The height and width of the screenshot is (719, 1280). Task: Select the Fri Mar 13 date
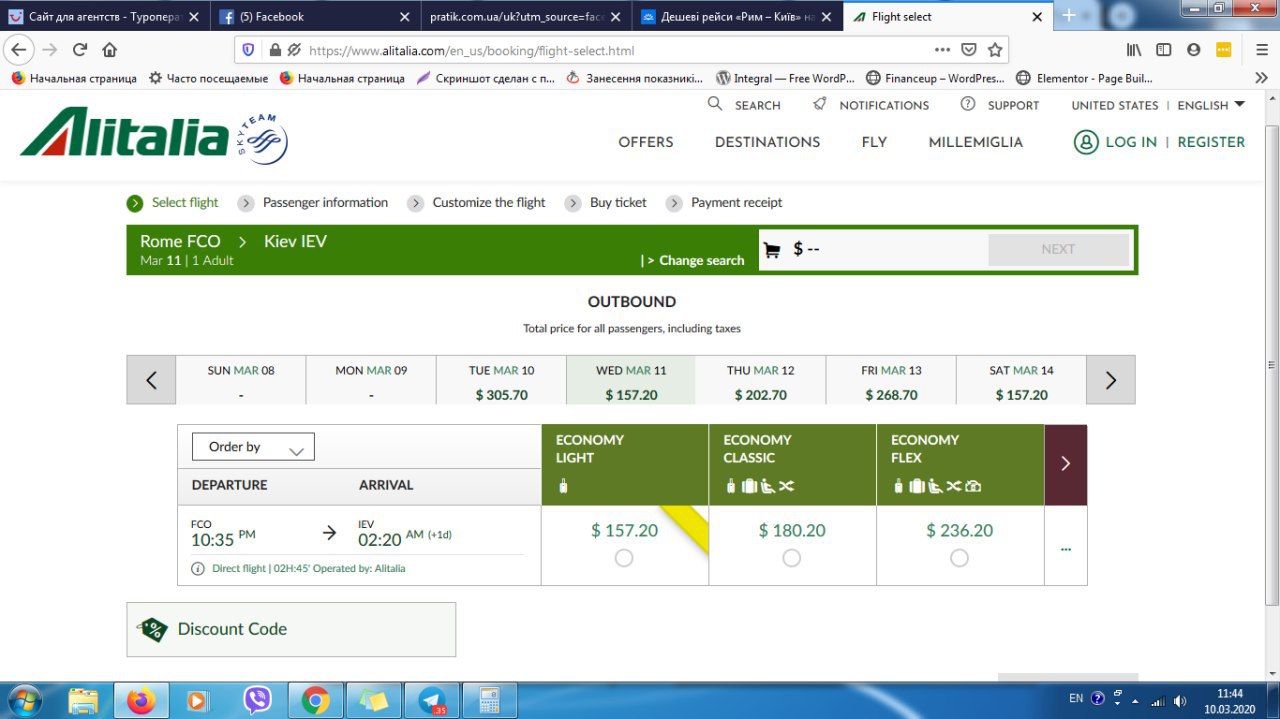891,381
